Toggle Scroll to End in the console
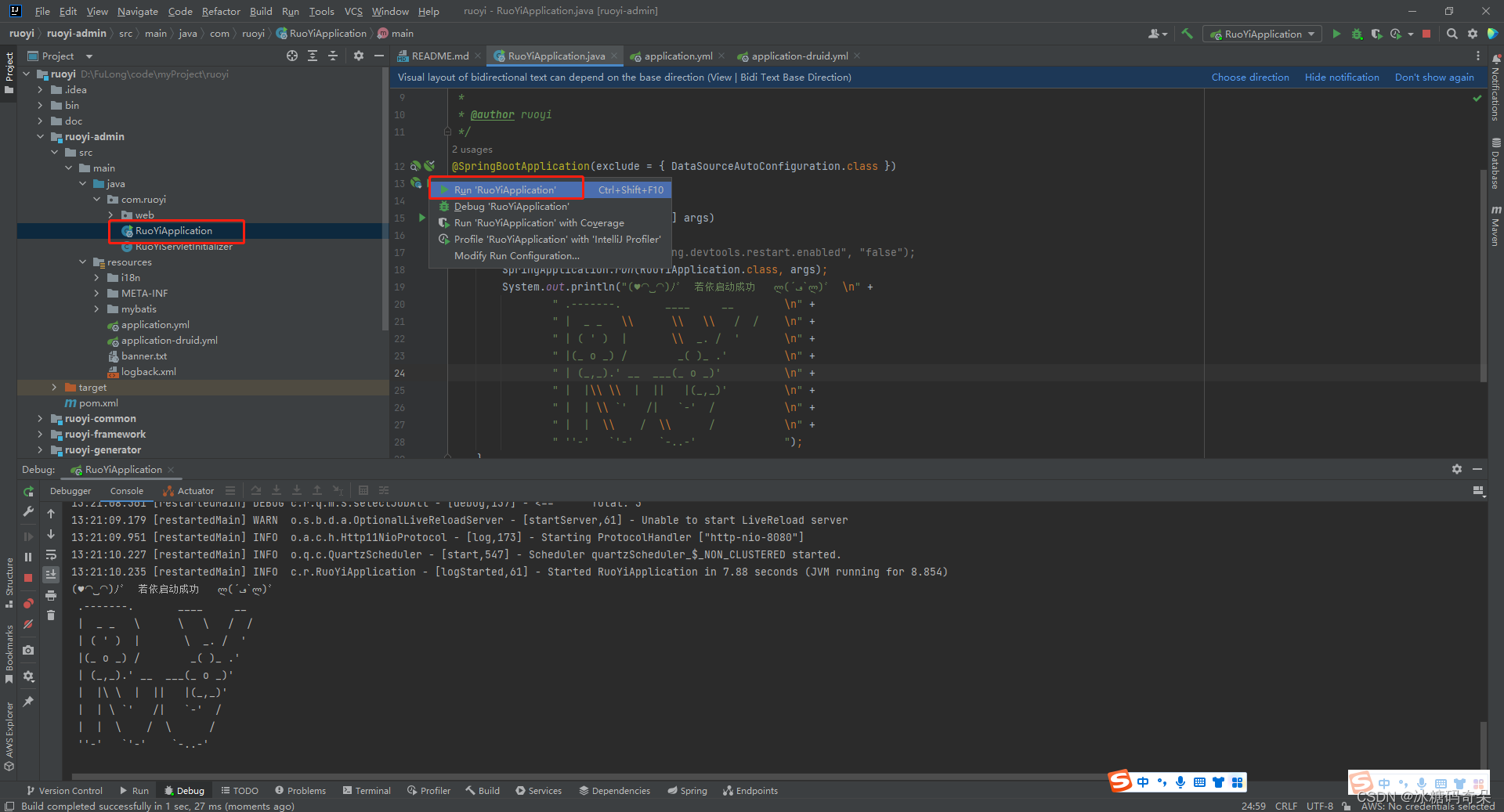1504x812 pixels. [51, 575]
